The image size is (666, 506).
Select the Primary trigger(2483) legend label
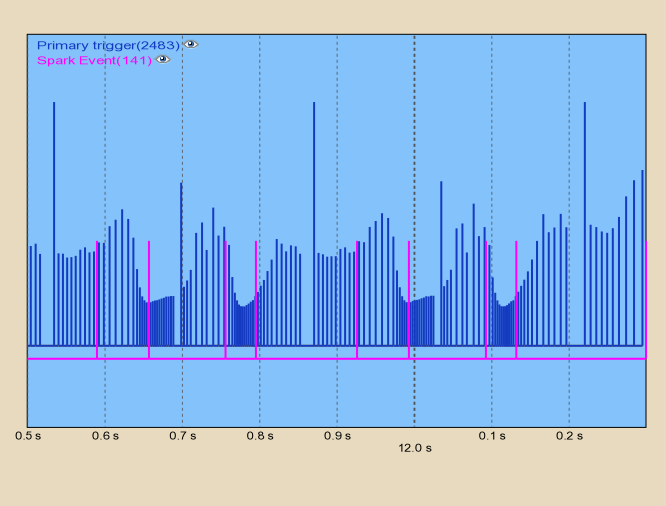[x=108, y=45]
